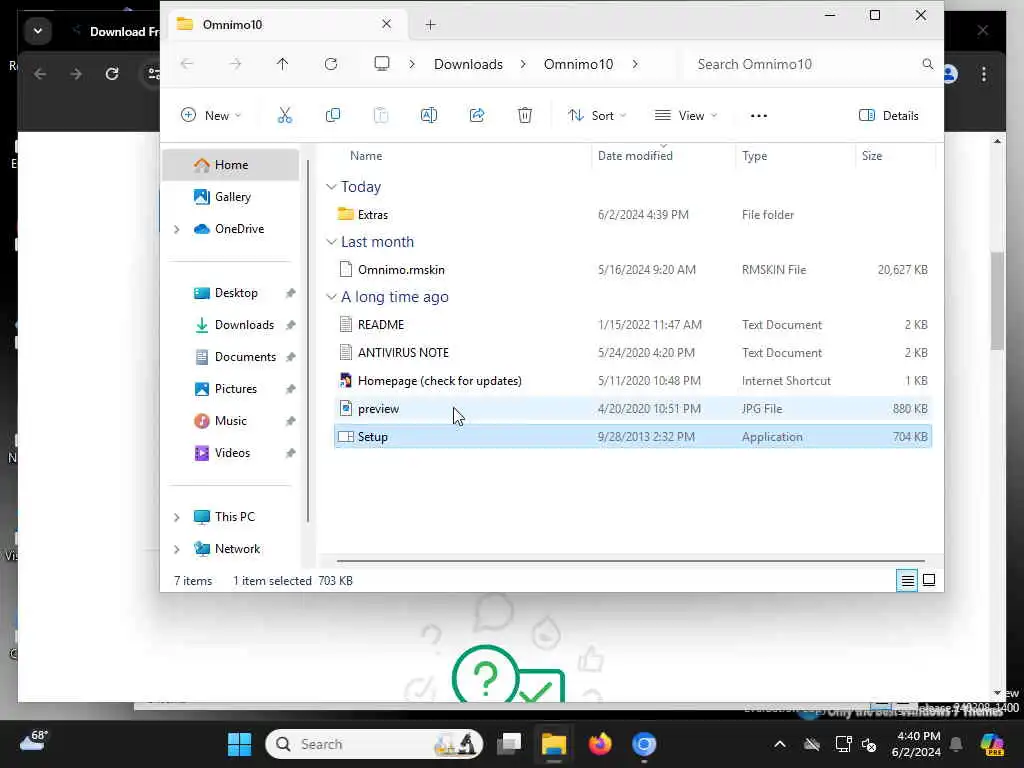Refresh the Omnimo10 folder view

[331, 64]
